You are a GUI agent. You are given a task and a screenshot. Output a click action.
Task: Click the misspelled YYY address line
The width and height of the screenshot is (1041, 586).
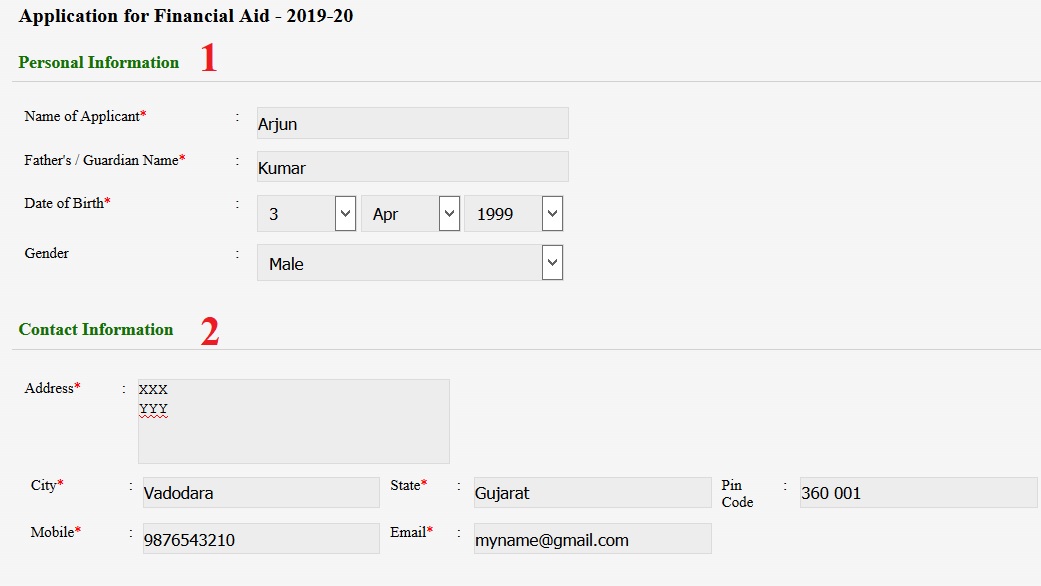point(153,409)
